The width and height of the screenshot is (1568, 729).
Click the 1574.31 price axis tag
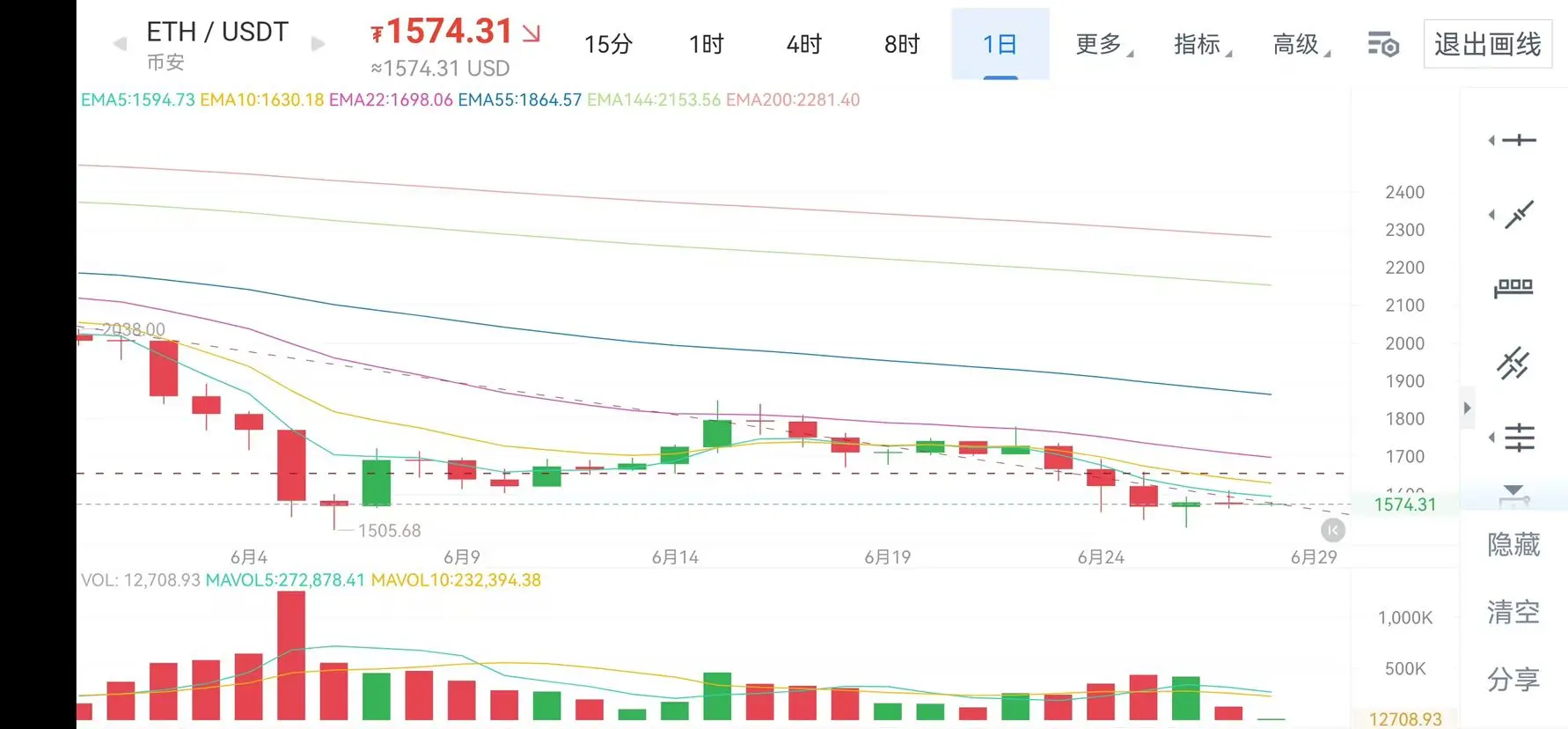tap(1404, 504)
